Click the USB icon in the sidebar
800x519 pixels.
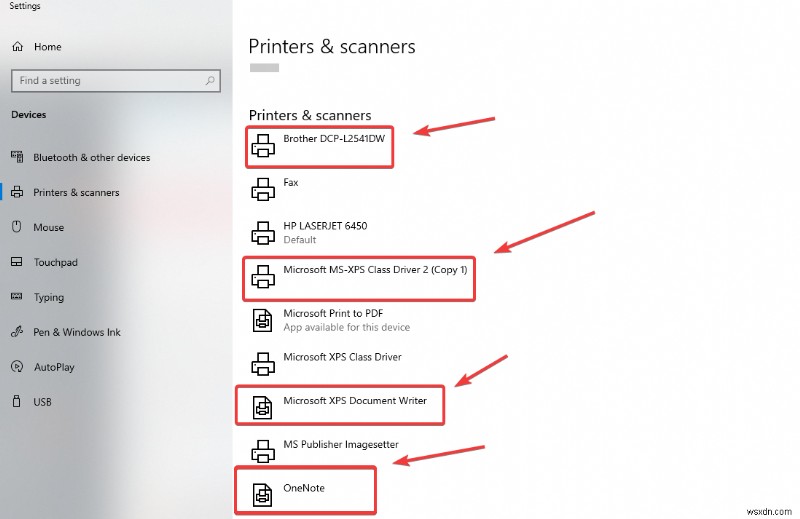(16, 401)
